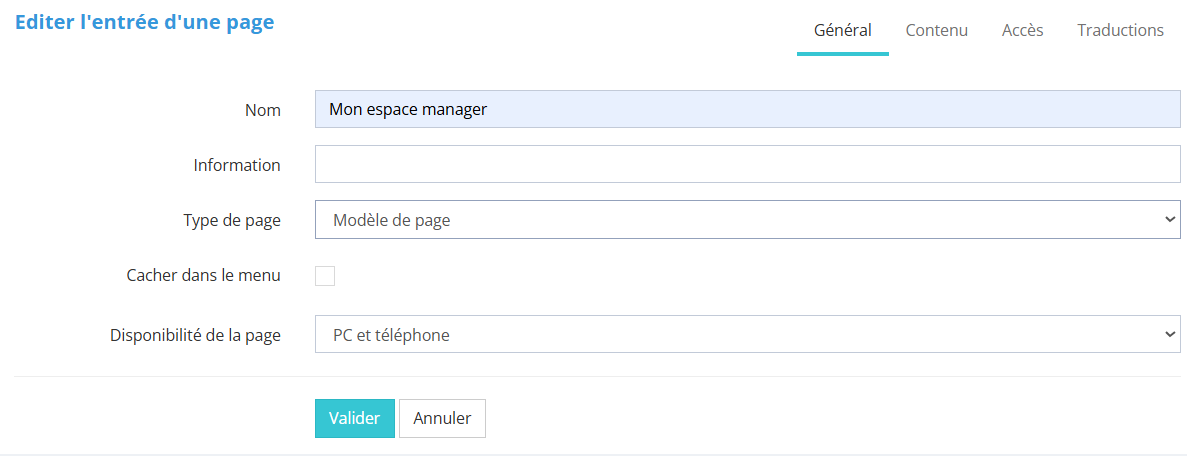Click the 'Disponibilité de la page' label
Image resolution: width=1187 pixels, height=456 pixels.
click(195, 335)
